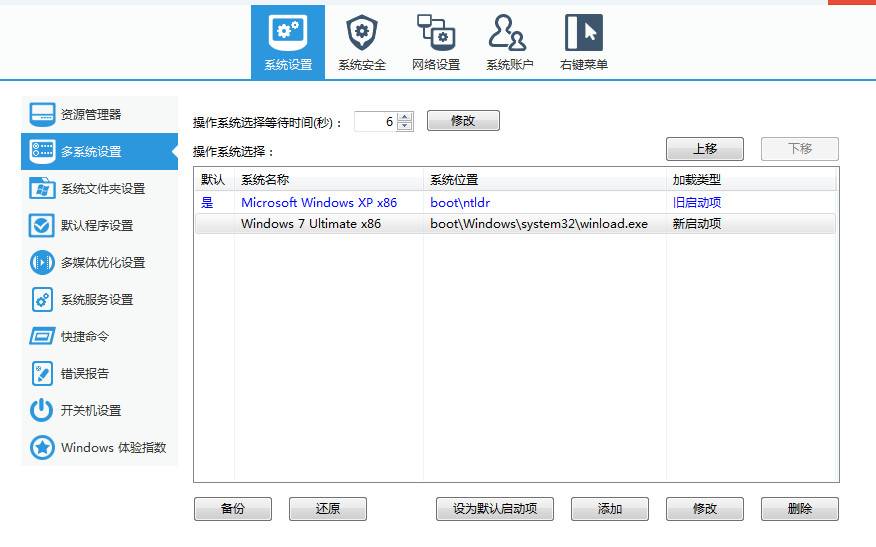Image resolution: width=876 pixels, height=547 pixels.
Task: Click the 是 default marker cell
Action: pyautogui.click(x=207, y=202)
